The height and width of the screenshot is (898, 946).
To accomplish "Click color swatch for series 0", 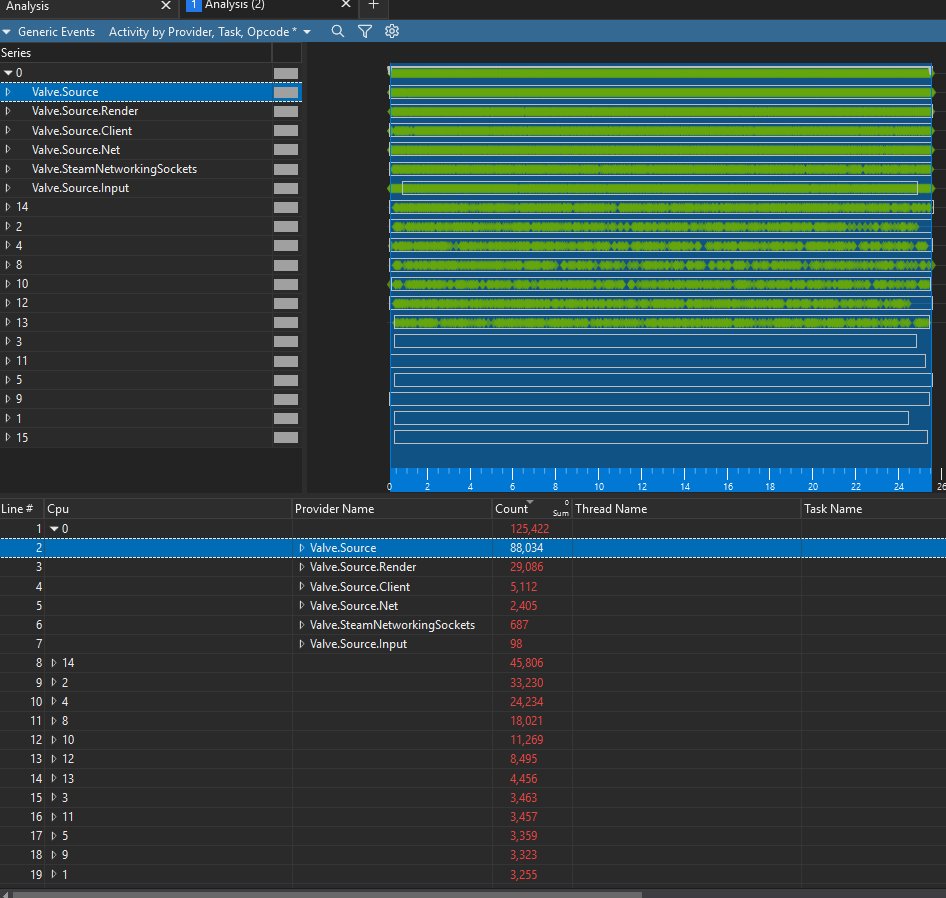I will pyautogui.click(x=286, y=73).
